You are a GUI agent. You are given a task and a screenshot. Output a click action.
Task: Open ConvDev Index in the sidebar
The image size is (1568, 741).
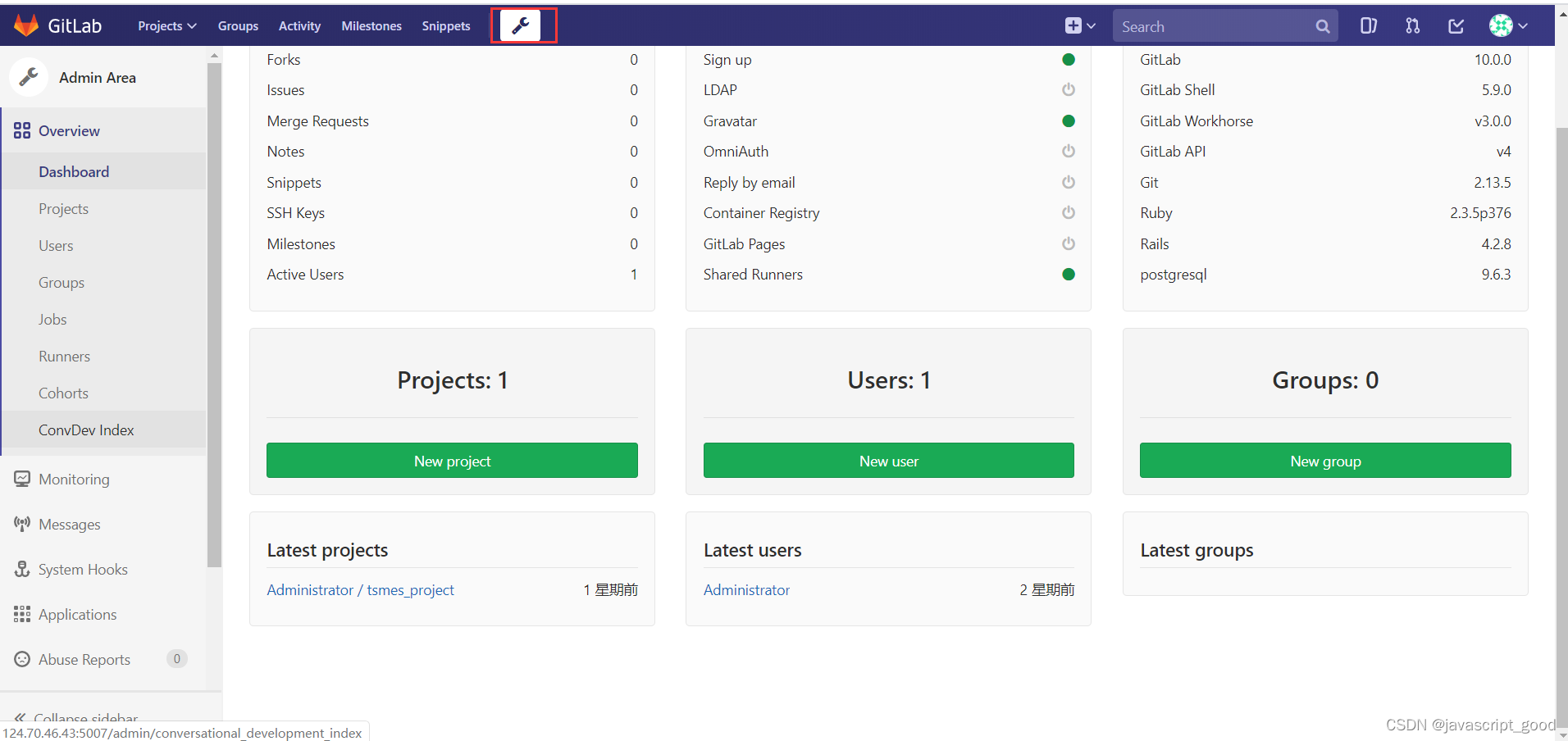[x=86, y=430]
